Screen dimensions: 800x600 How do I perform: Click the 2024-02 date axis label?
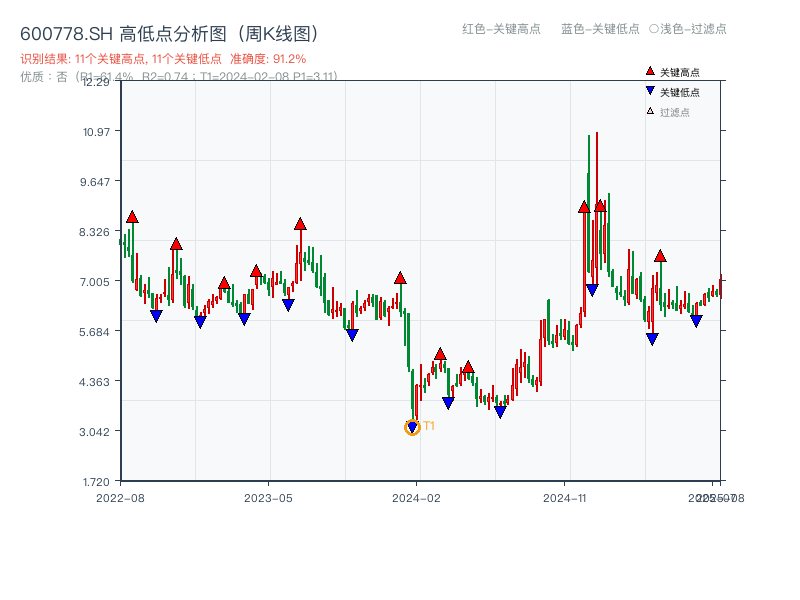(x=416, y=497)
